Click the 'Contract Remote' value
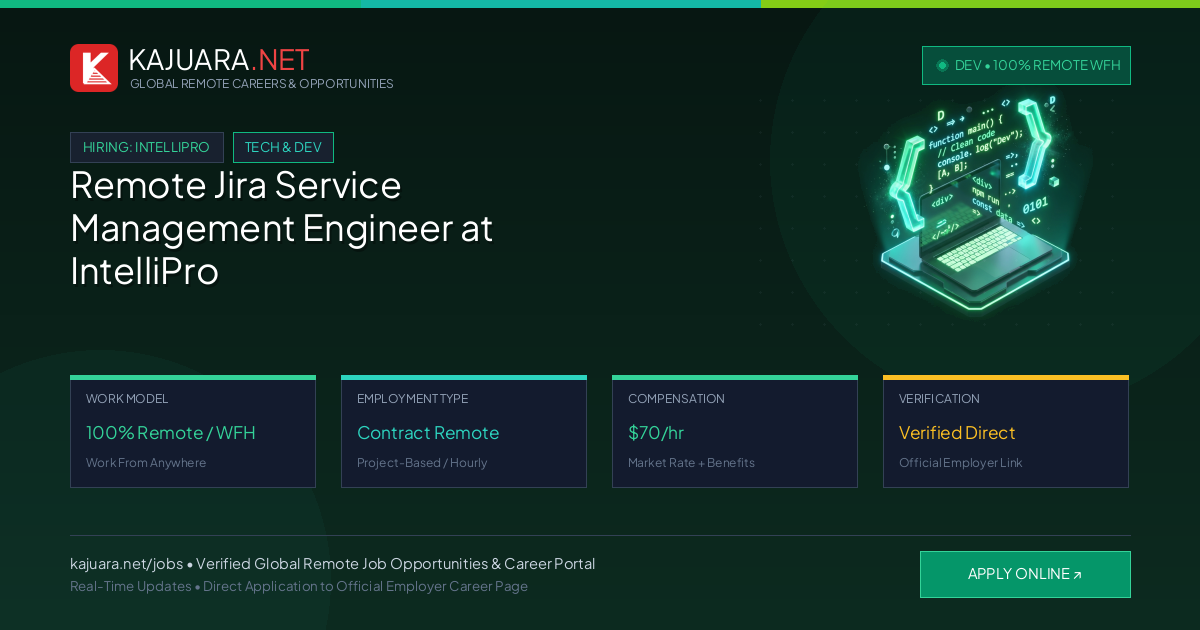The image size is (1200, 630). point(428,433)
